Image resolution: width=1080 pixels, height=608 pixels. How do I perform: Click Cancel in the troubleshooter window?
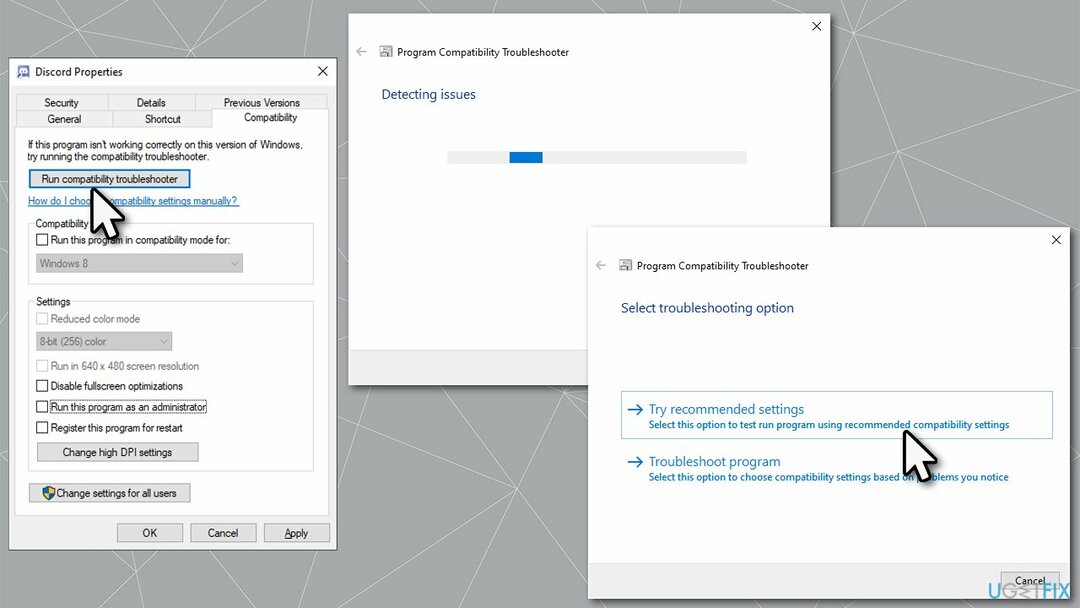pos(1030,580)
